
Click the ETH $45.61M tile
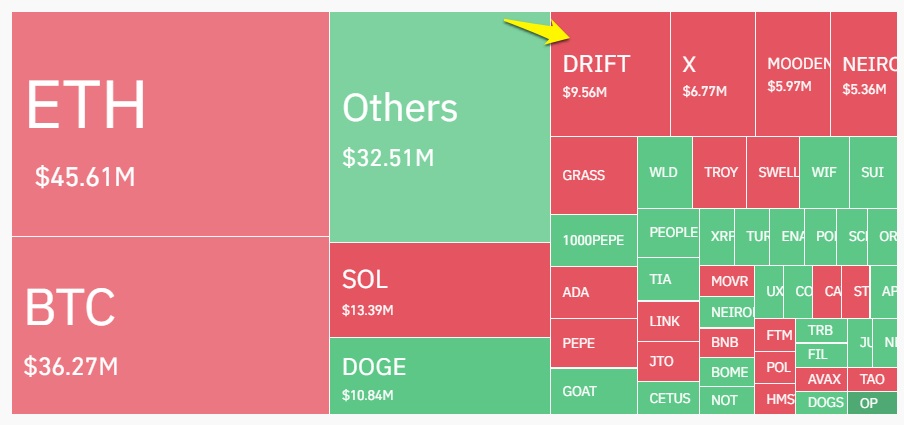[x=170, y=124]
